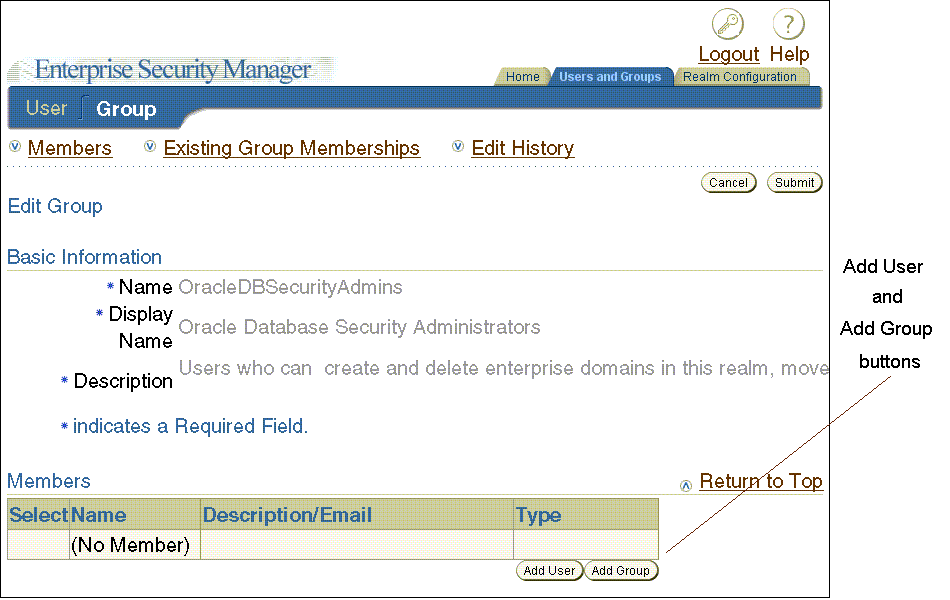
Task: Click the Add Group button
Action: [620, 571]
